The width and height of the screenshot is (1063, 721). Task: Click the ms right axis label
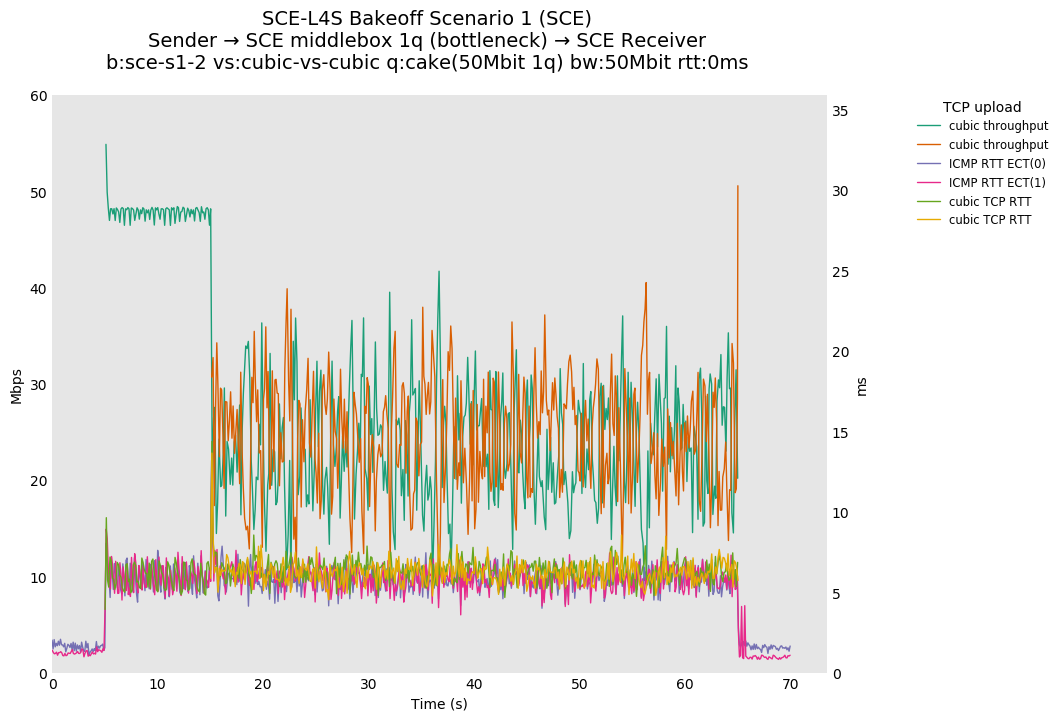[862, 386]
